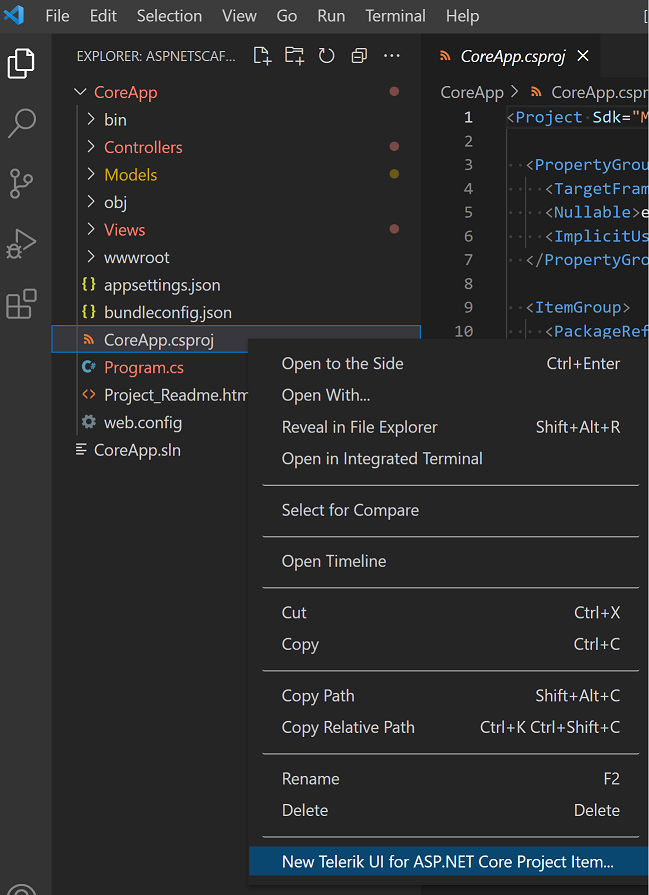Click the C# icon beside Program.cs
This screenshot has width=649, height=895.
pos(88,366)
